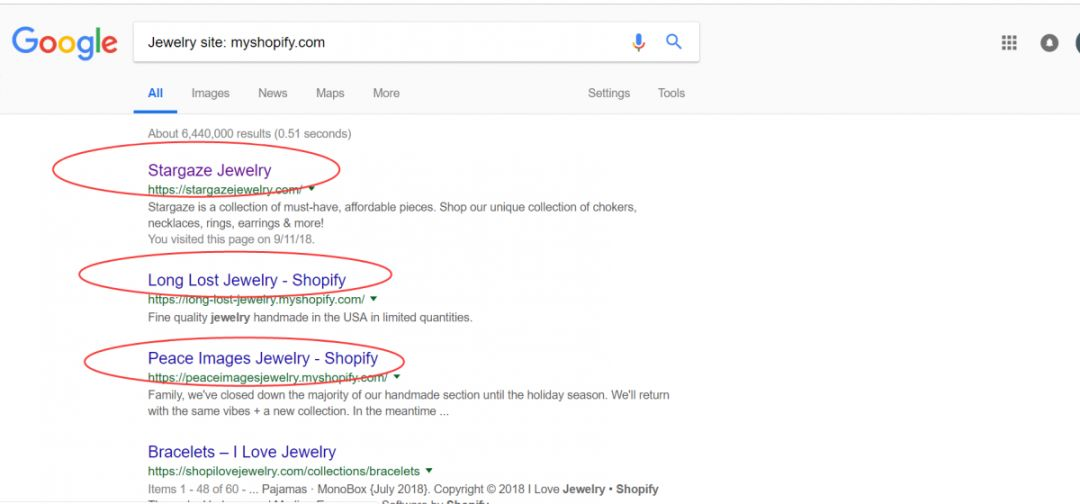Click the Google logo
This screenshot has width=1080, height=504.
pos(65,43)
